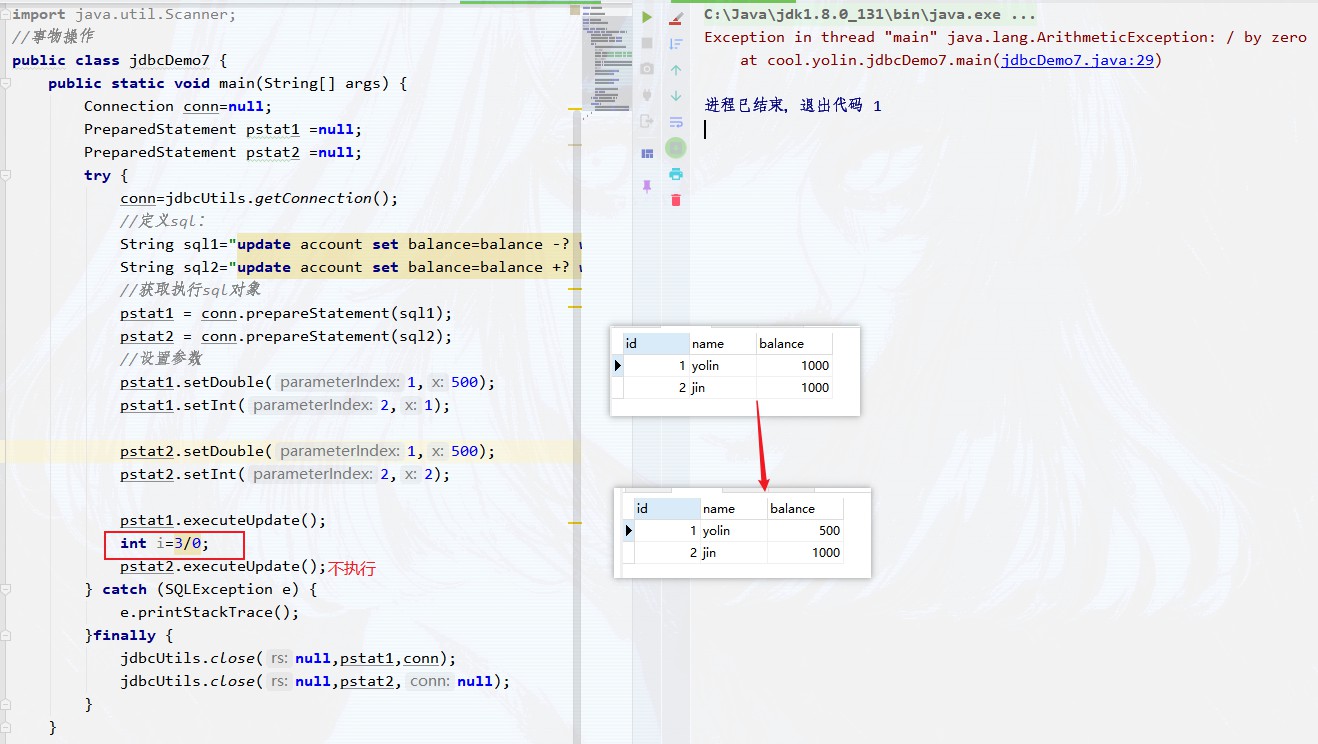This screenshot has height=744, width=1318.
Task: Click the gray Stop process button
Action: pos(647,43)
